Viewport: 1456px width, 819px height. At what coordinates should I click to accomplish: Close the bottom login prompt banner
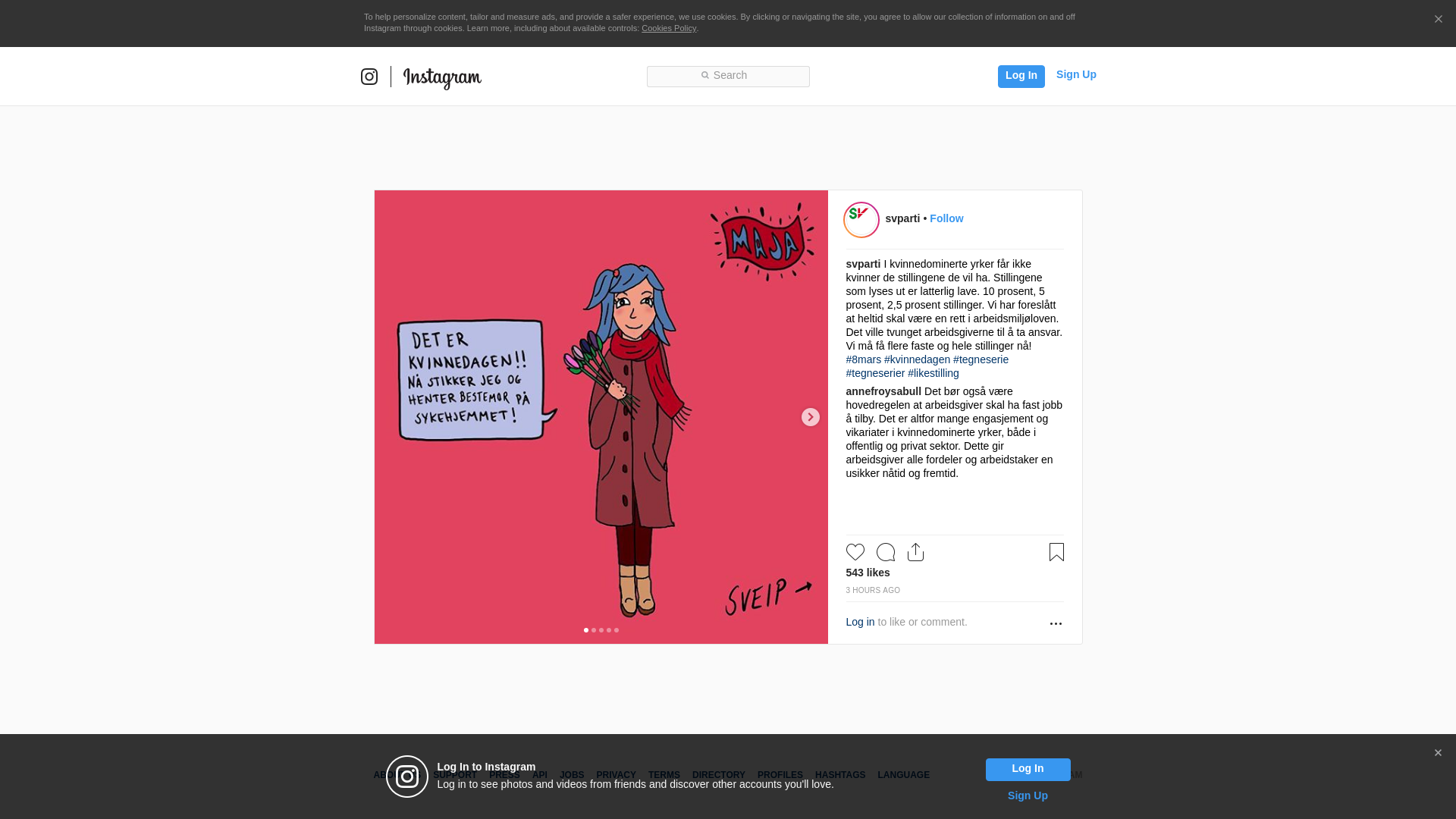tap(1438, 753)
